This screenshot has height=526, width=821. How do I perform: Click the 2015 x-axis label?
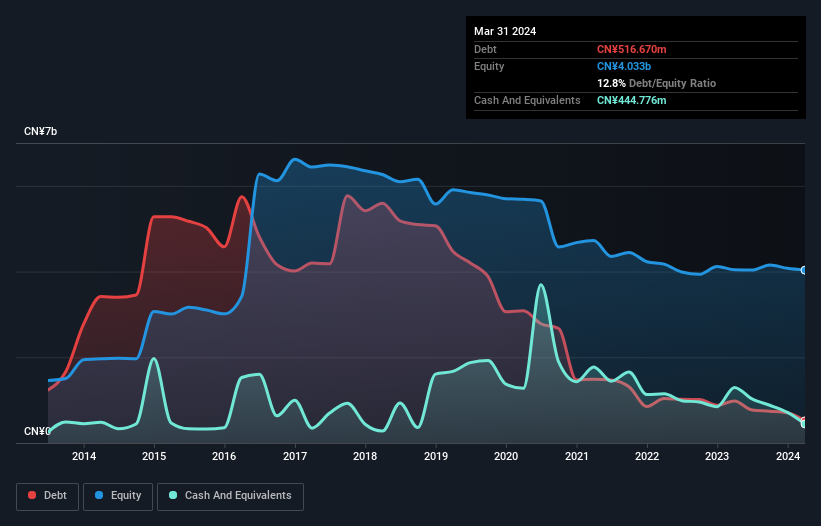(x=154, y=456)
